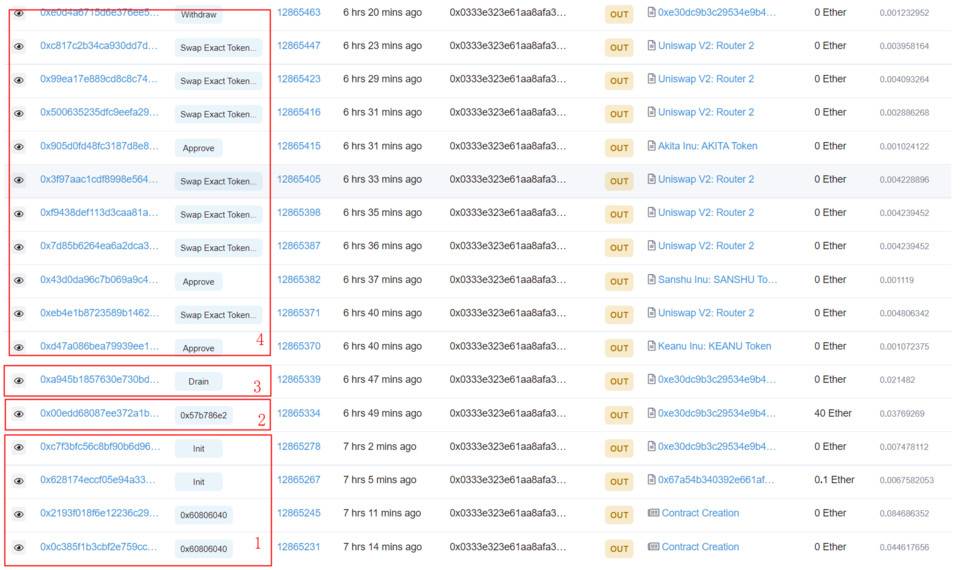Open Keanu Inu: KEANU Token contract
This screenshot has height=570, width=960.
click(714, 346)
